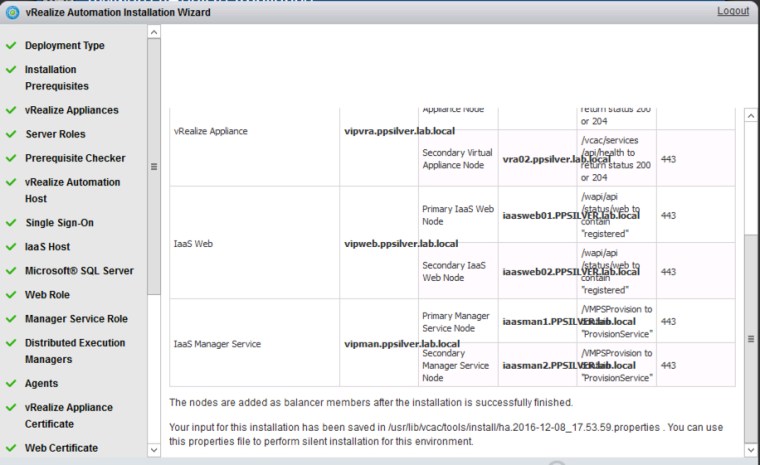The height and width of the screenshot is (465, 760).
Task: Click iaasman1.PPSILVER.lab.local node address
Action: point(569,322)
